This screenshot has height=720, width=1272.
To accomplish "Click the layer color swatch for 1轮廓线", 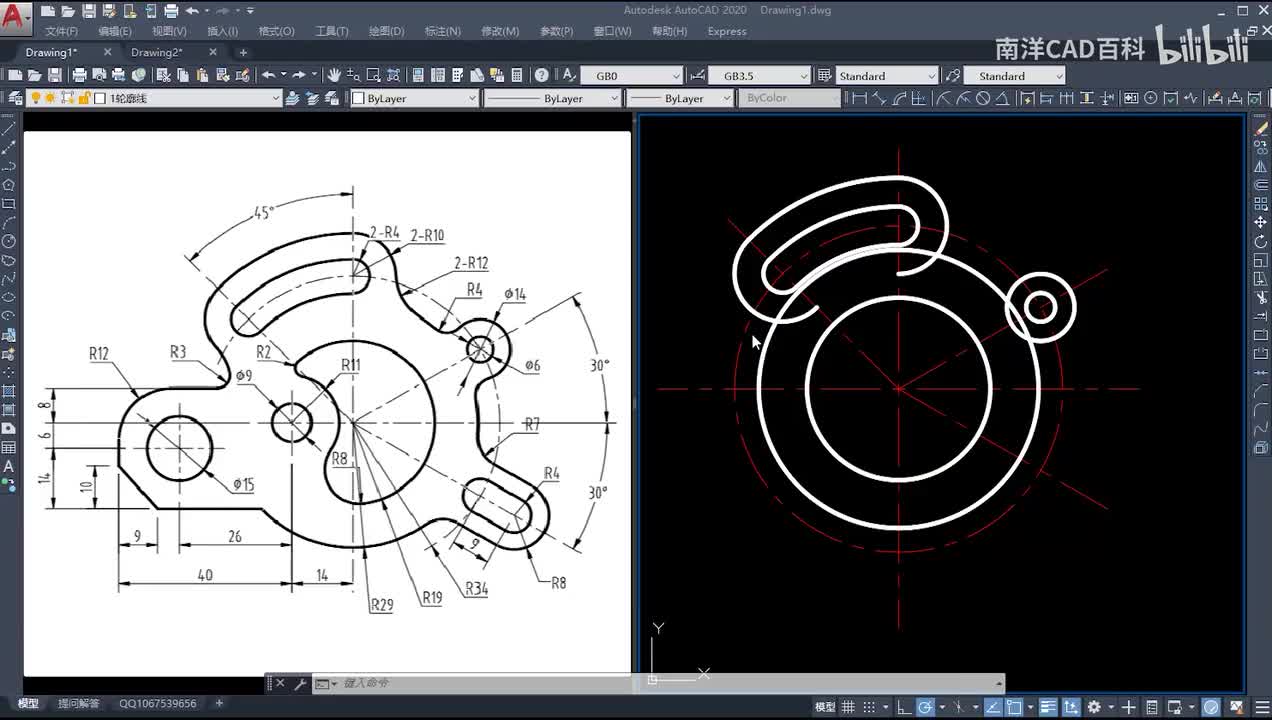I will (100, 98).
